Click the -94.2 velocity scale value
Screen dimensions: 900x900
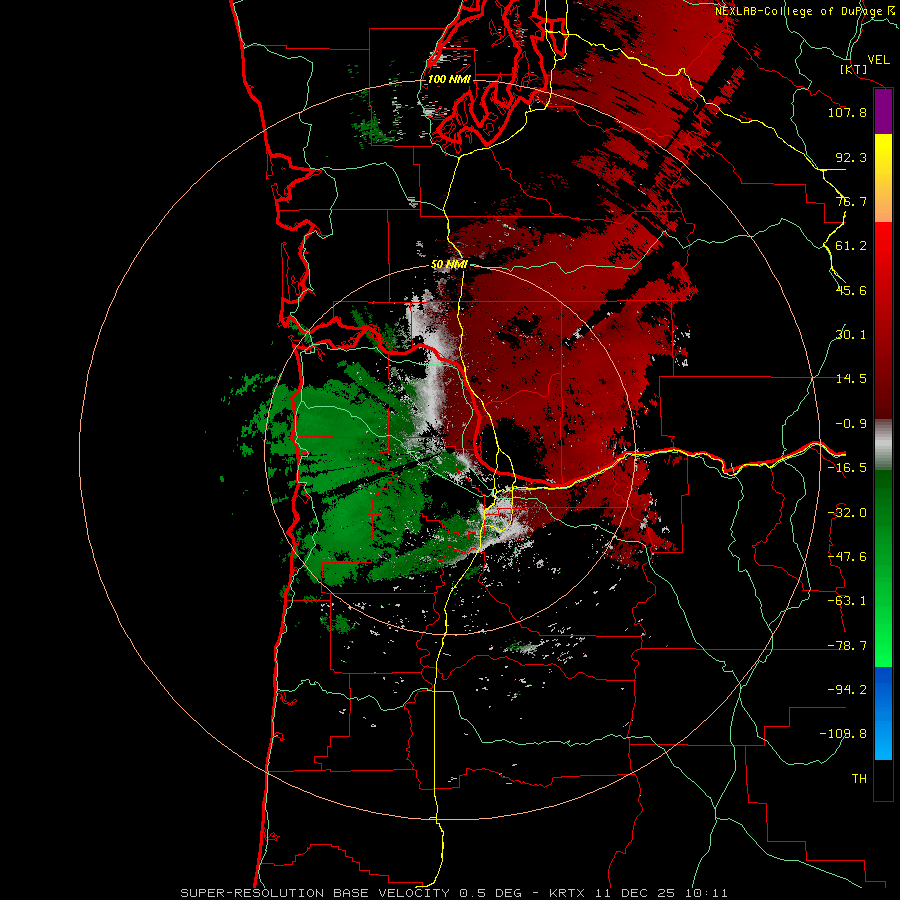tap(847, 690)
